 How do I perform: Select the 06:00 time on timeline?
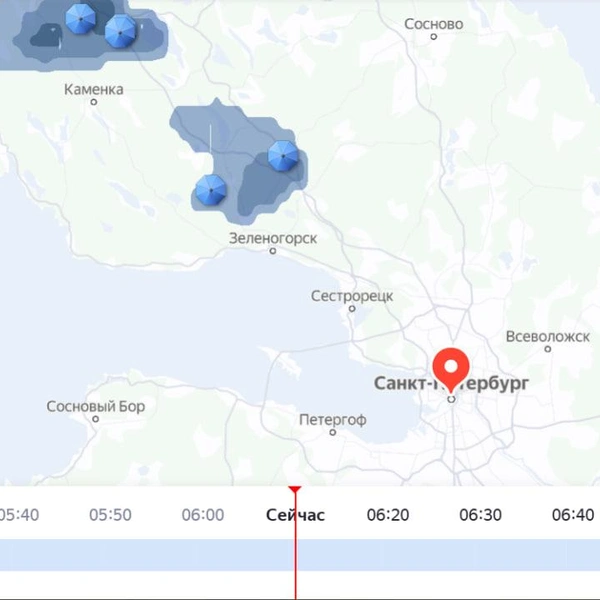(203, 515)
